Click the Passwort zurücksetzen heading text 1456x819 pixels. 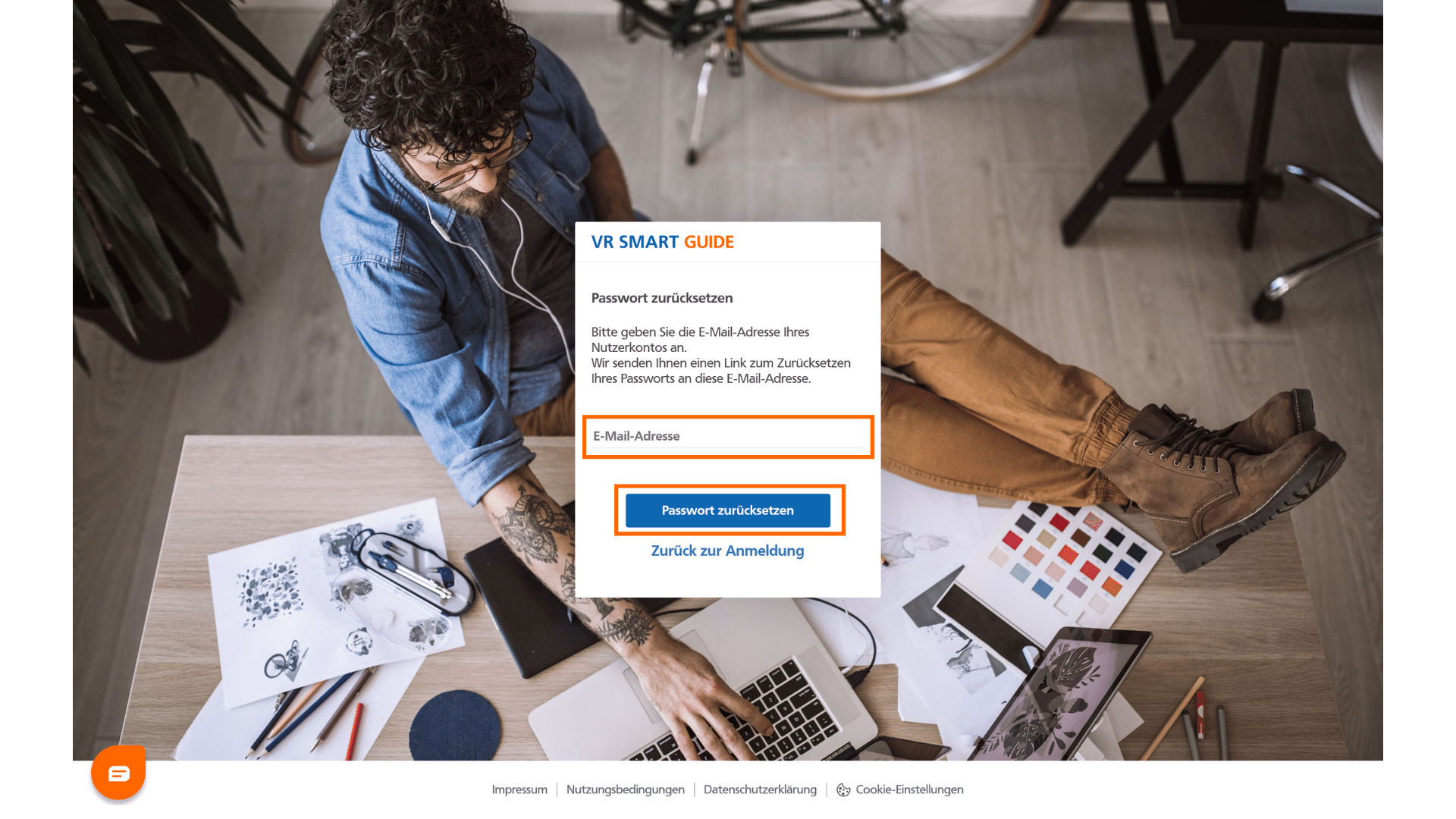(x=662, y=298)
